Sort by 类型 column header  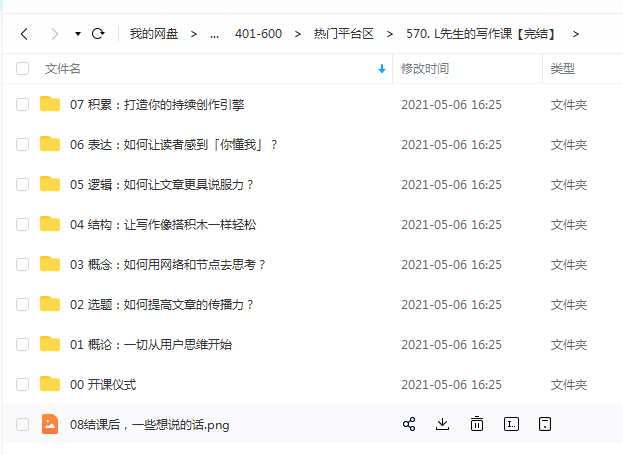click(563, 69)
